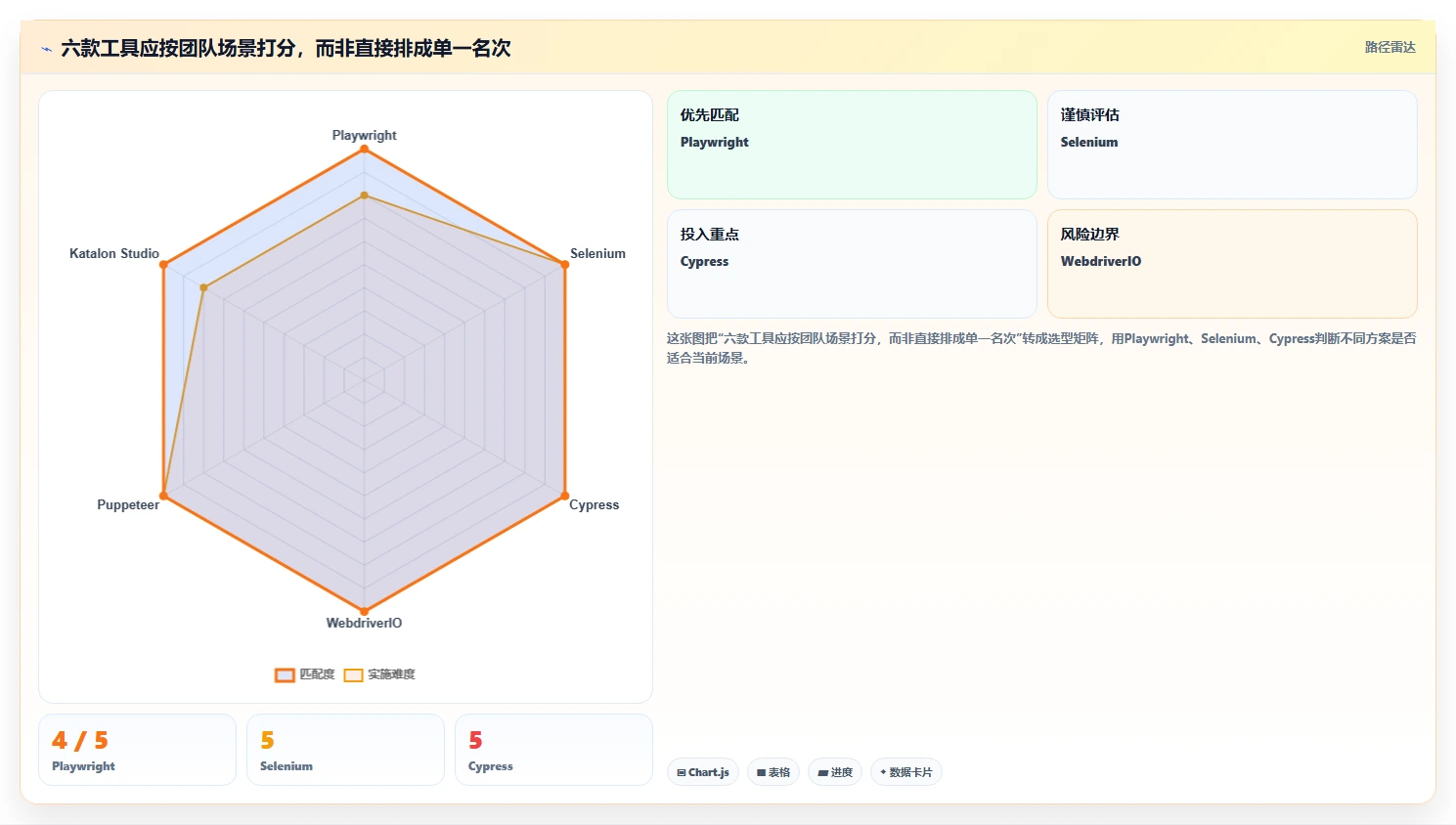1456x825 pixels.
Task: Toggle the 匹配度 legend swatch
Action: tap(285, 674)
